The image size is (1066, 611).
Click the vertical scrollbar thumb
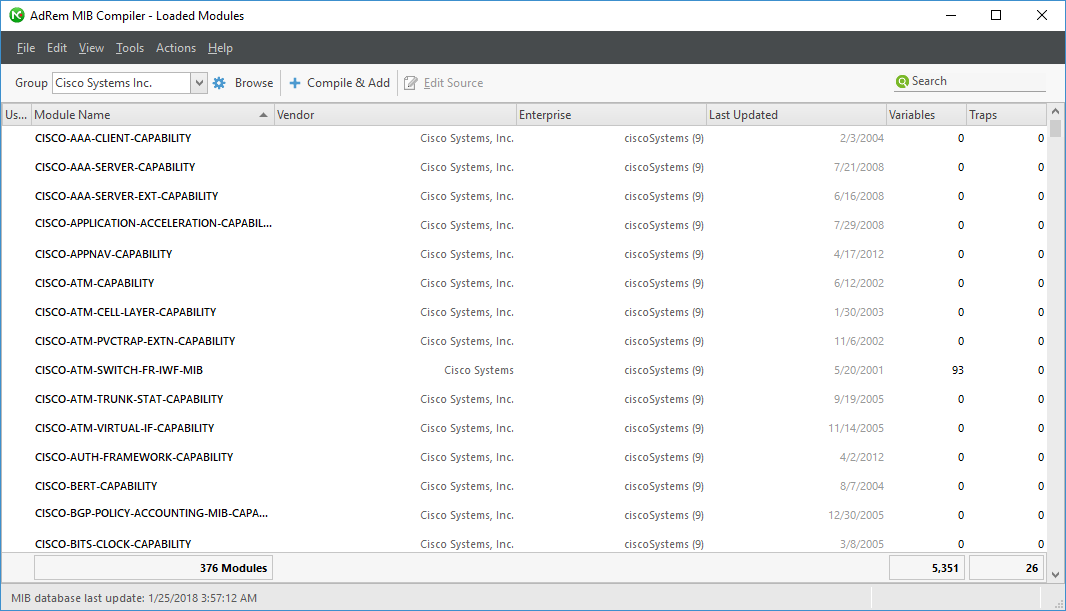point(1055,128)
